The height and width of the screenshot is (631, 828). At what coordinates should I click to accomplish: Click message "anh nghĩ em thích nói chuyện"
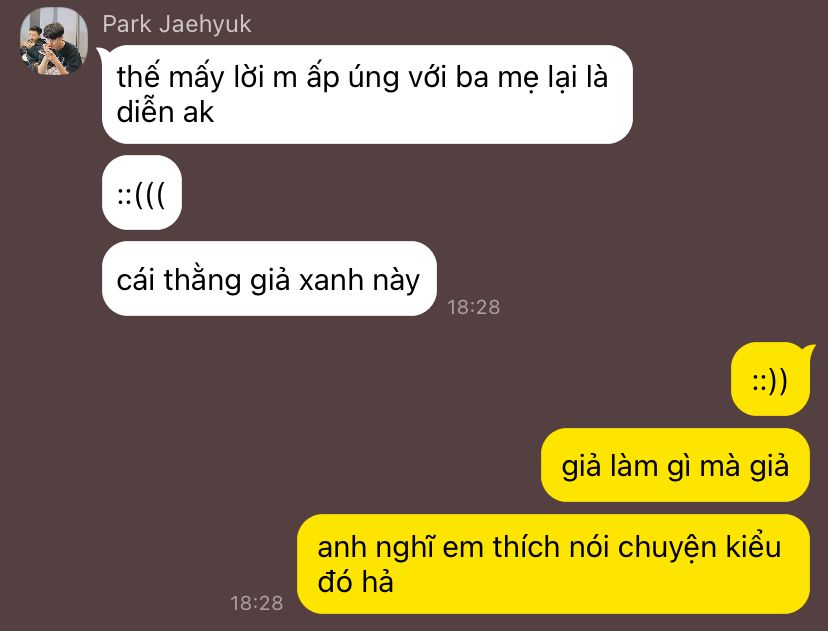click(553, 564)
